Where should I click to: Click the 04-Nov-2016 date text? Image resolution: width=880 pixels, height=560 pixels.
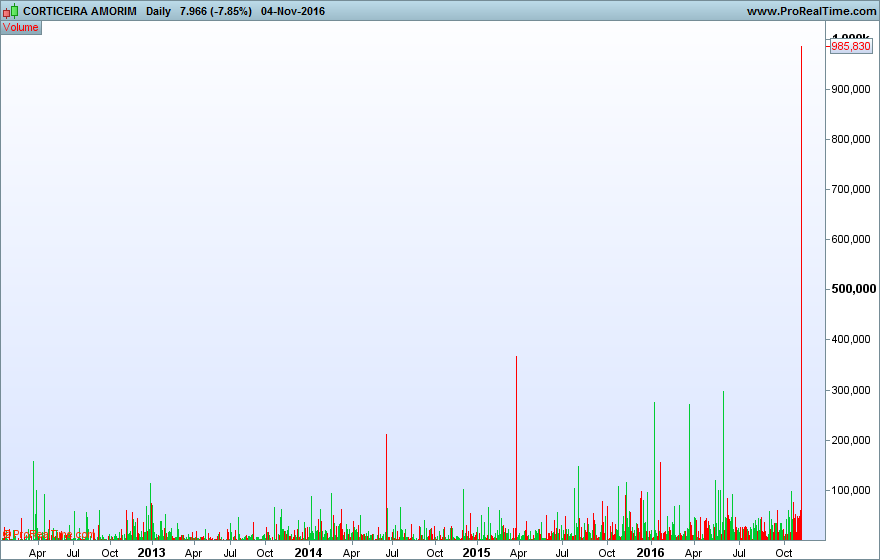click(x=293, y=11)
